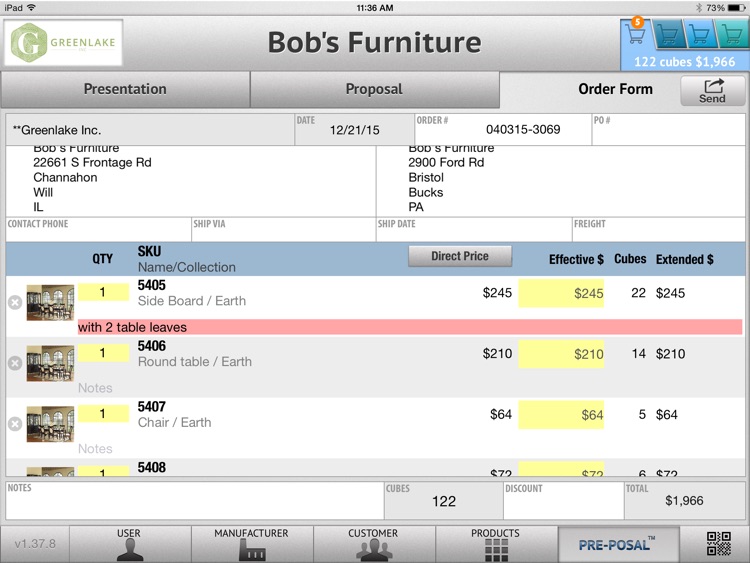Add notes for 5407 Chair
Screen dimensions: 750x563
[x=410, y=449]
